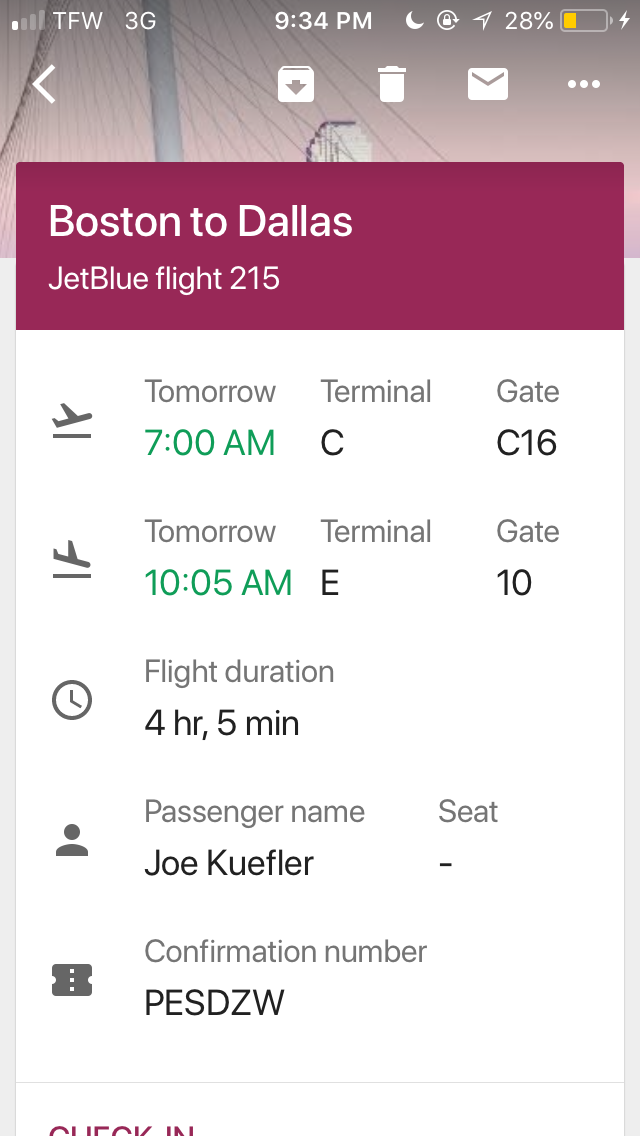Tap departure gate C16
Image resolution: width=640 pixels, height=1136 pixels.
click(x=526, y=443)
